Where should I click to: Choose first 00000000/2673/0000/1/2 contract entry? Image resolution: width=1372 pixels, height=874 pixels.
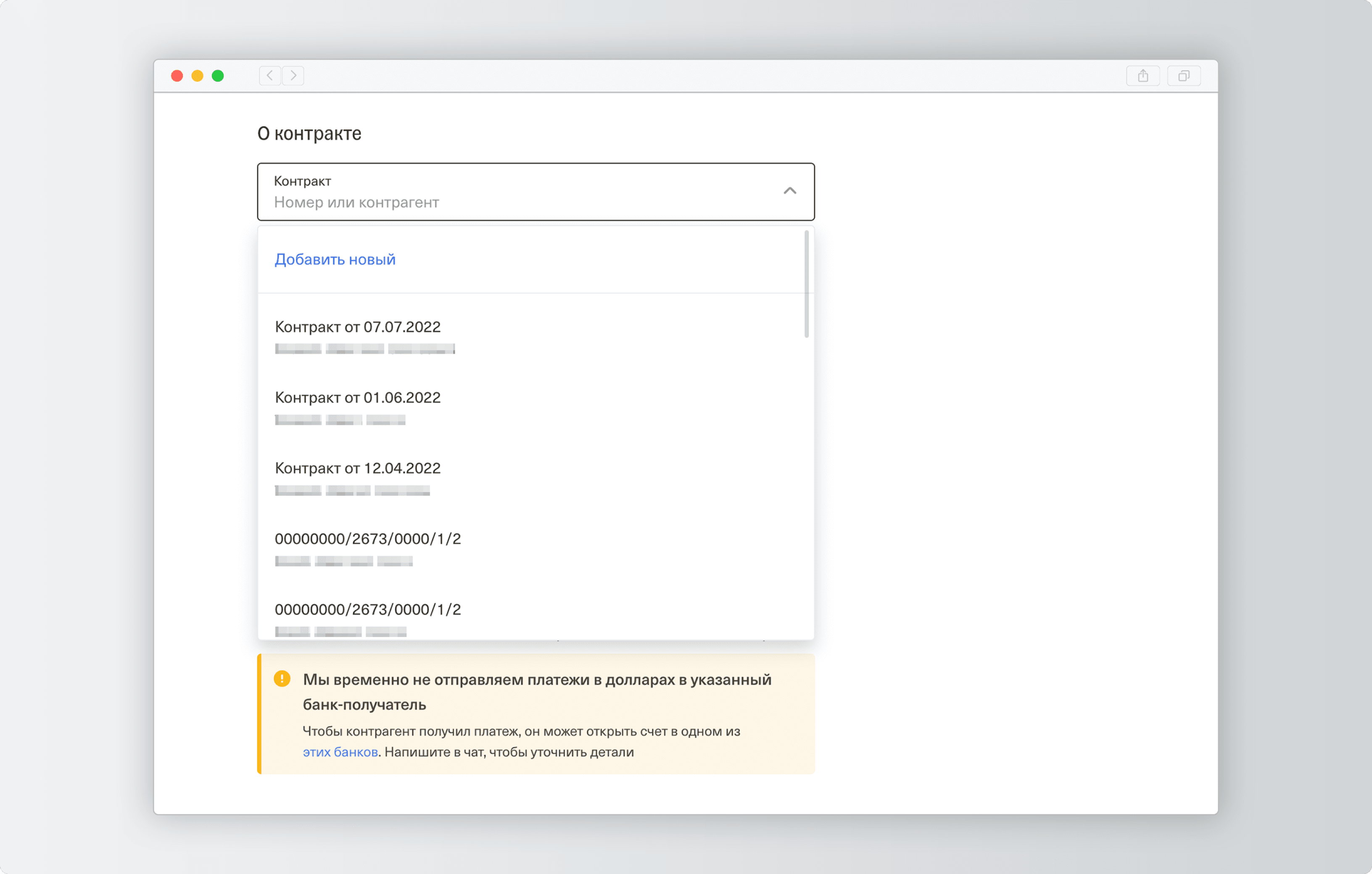pos(367,539)
